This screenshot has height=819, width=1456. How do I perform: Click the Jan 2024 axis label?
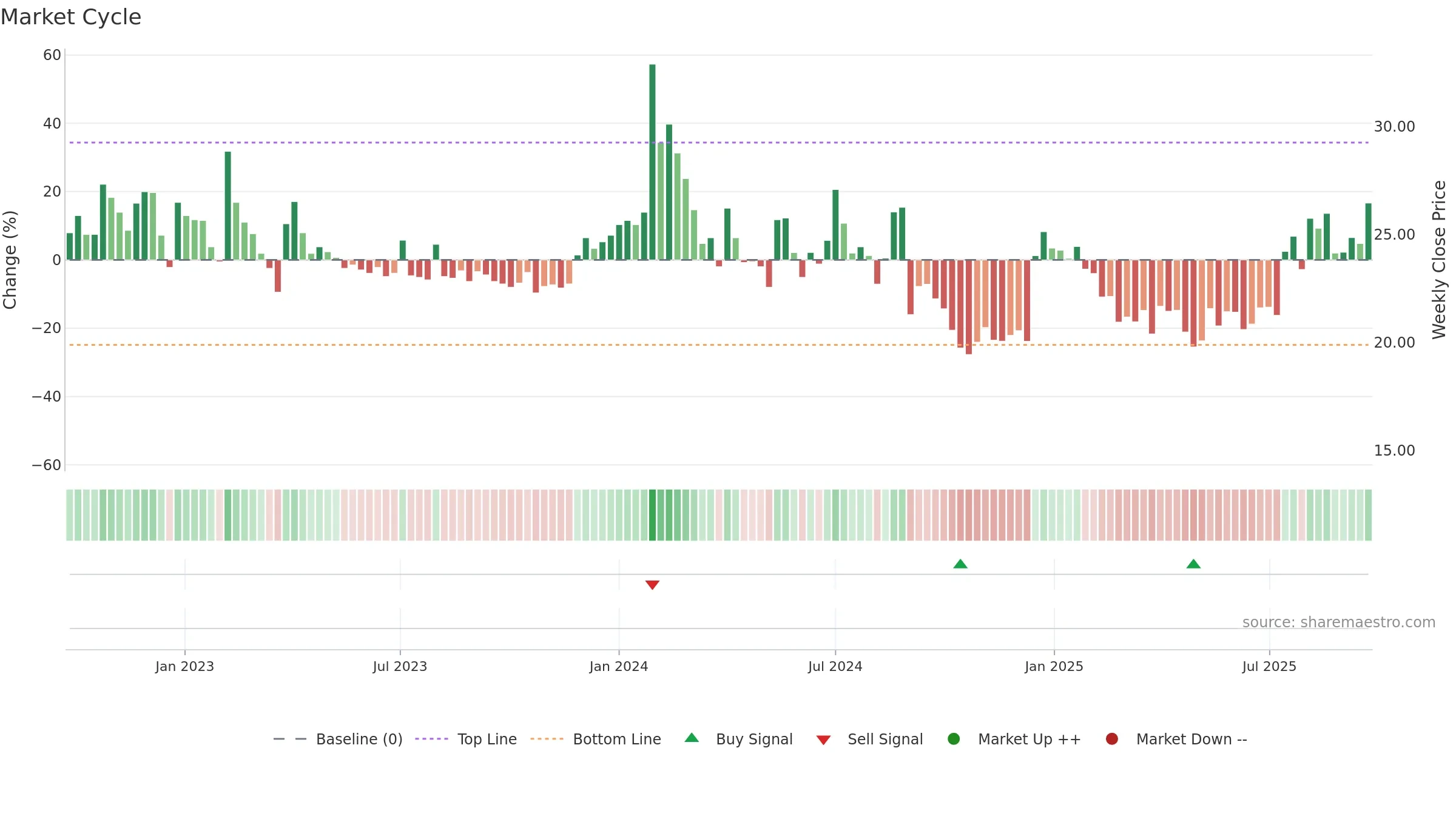point(619,666)
